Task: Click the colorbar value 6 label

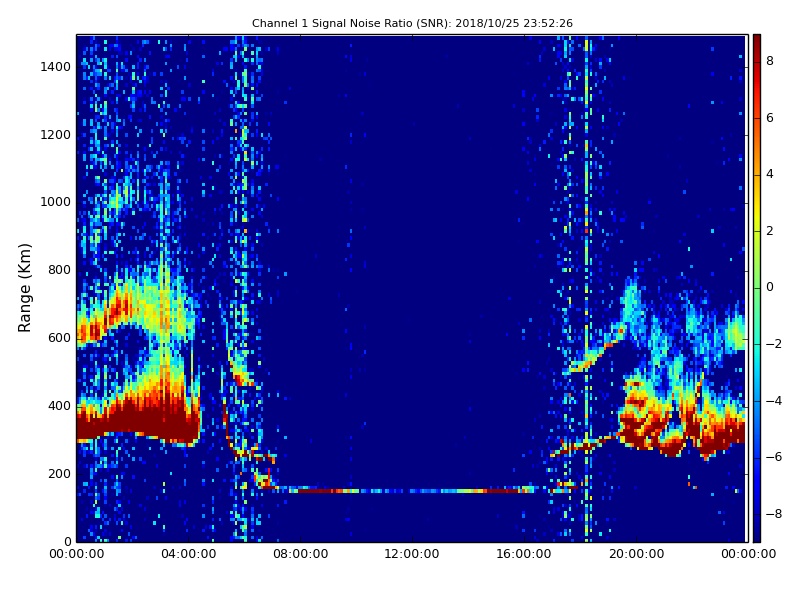Action: pyautogui.click(x=770, y=118)
